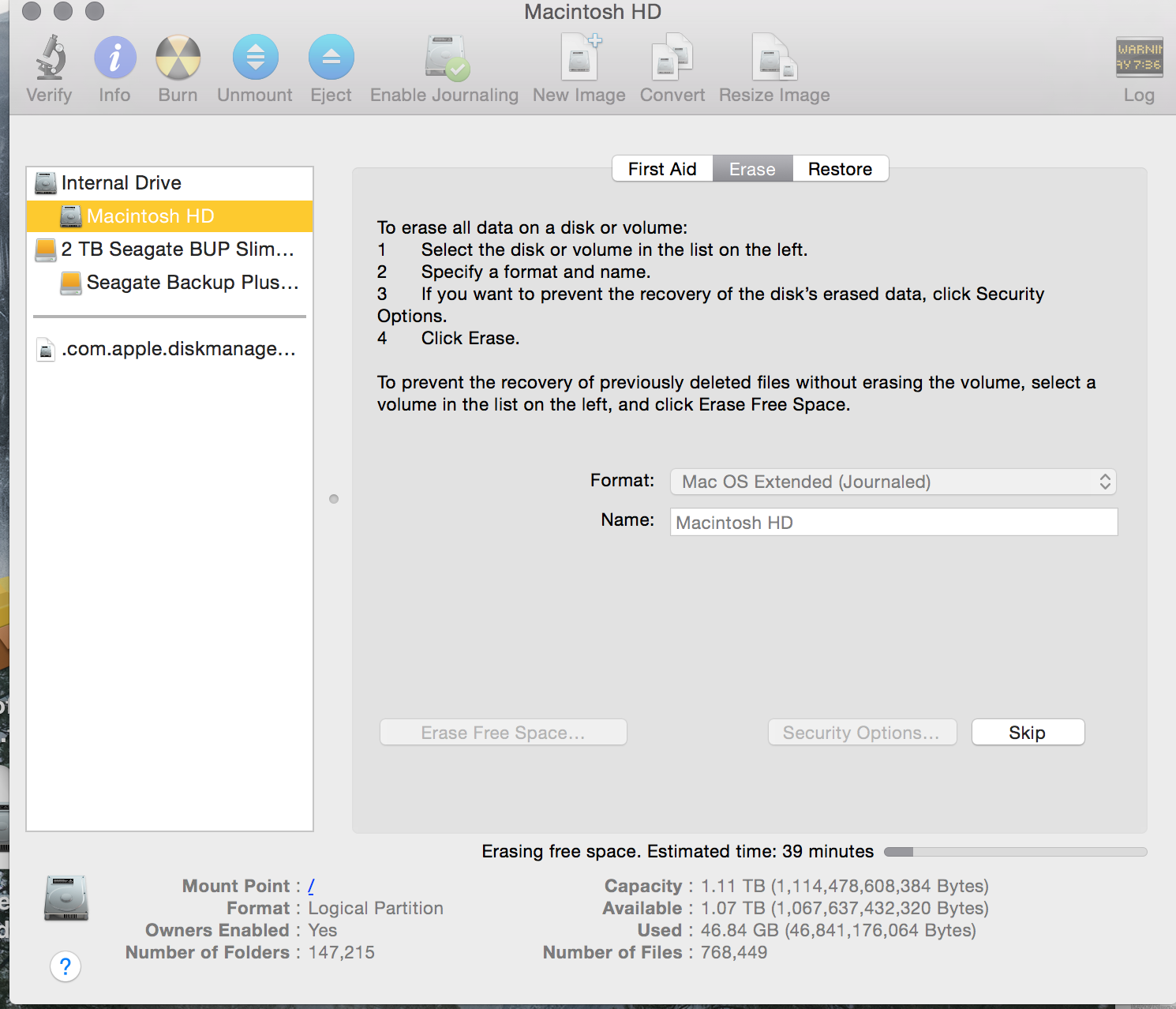This screenshot has height=1009, width=1176.
Task: Click the orange Seagate BUP Slim drive icon
Action: [x=46, y=249]
